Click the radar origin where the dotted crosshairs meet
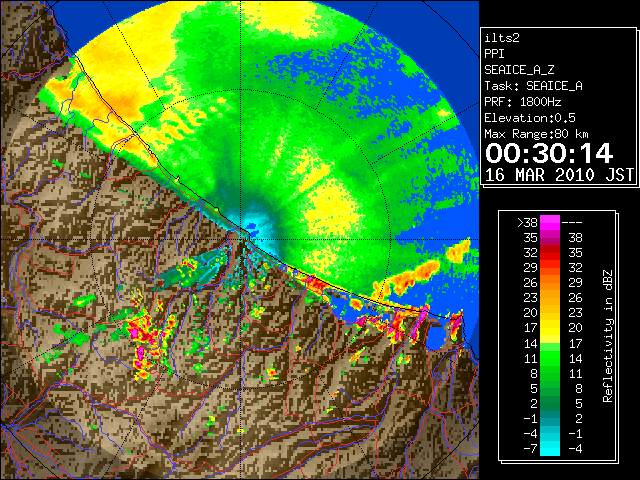The image size is (640, 480). [x=241, y=239]
